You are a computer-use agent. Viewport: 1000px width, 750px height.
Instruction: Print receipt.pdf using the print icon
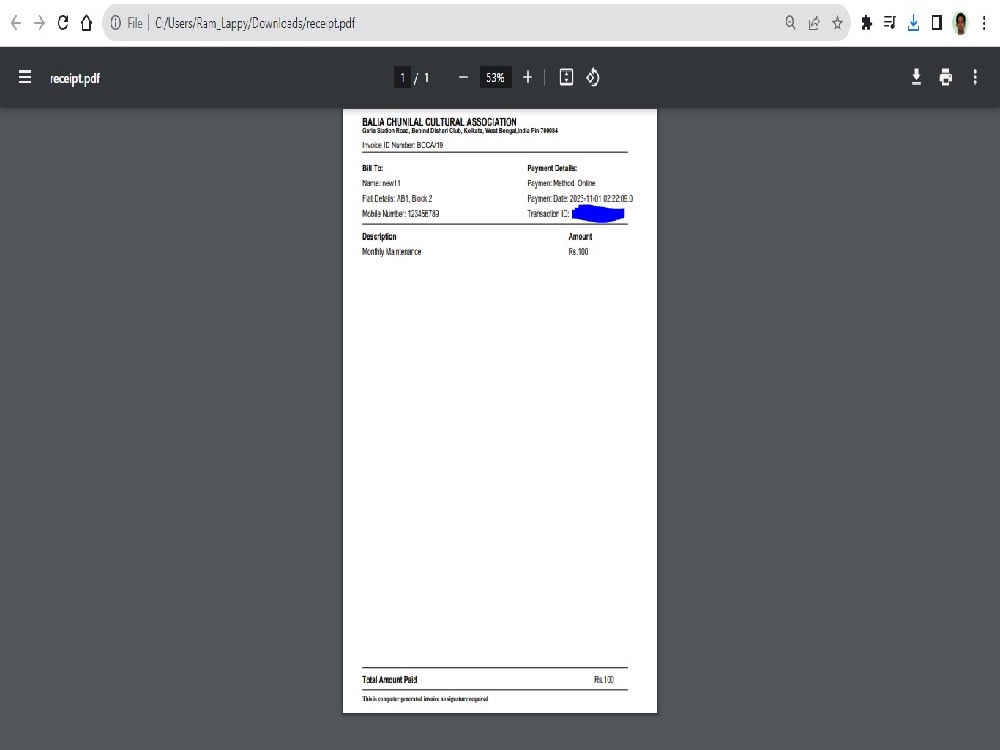[x=945, y=76]
